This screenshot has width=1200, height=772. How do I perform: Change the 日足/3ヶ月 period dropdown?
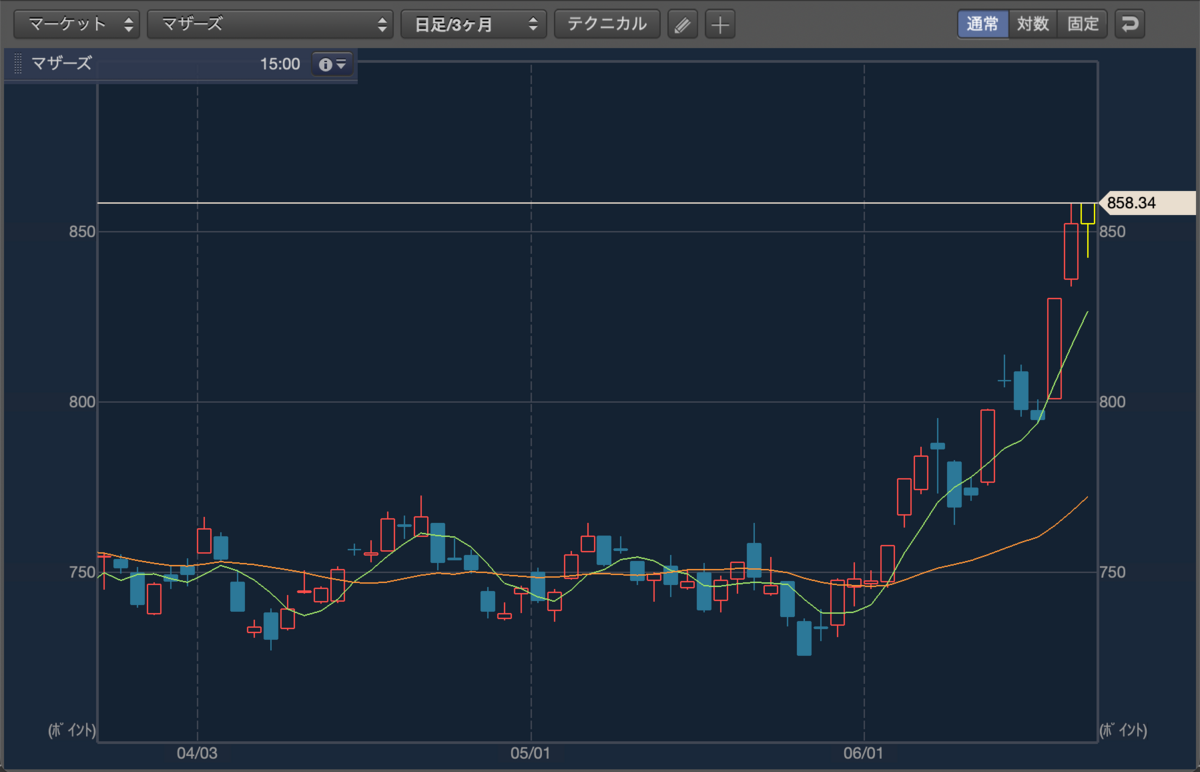[473, 24]
